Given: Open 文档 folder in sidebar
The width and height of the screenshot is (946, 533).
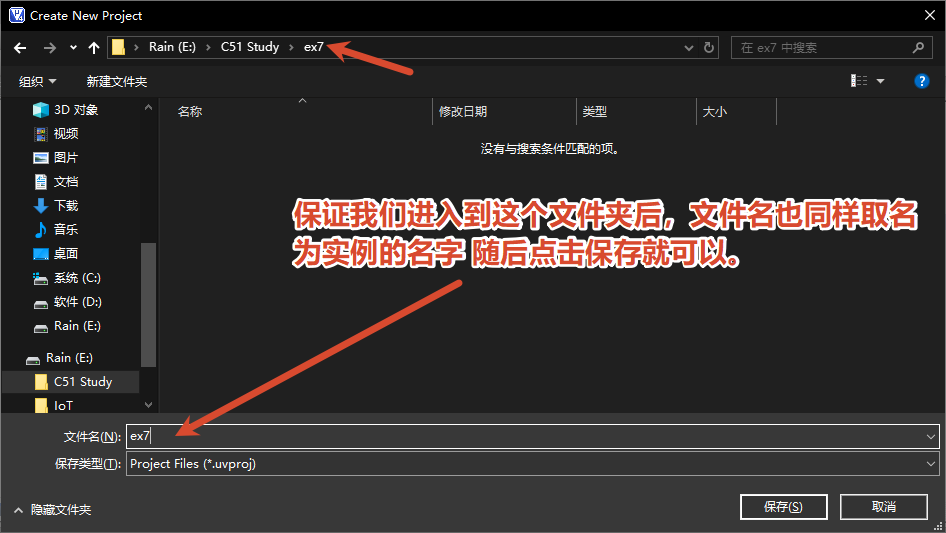Looking at the screenshot, I should [x=66, y=182].
